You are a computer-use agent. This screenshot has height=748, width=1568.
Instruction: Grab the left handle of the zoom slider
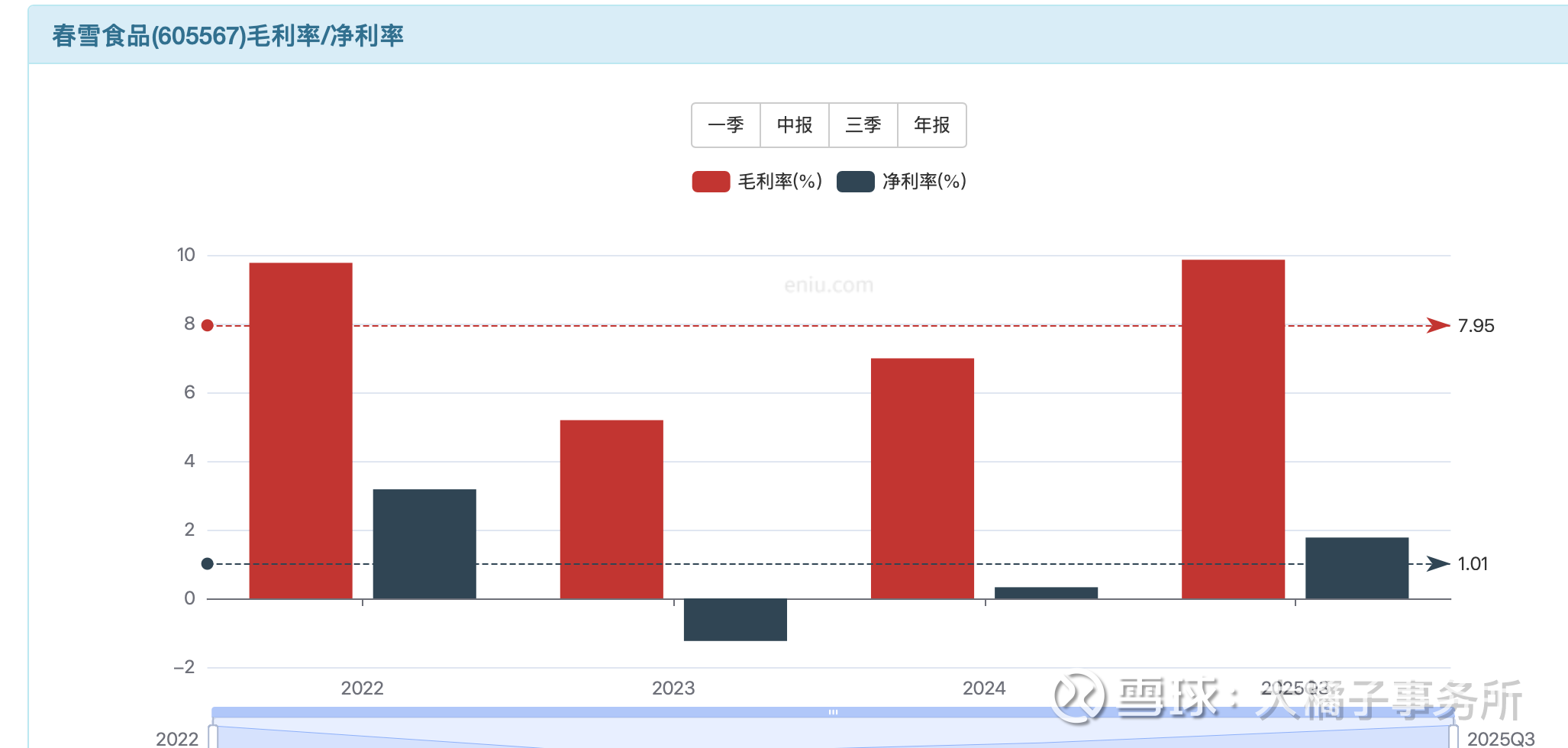[x=213, y=737]
